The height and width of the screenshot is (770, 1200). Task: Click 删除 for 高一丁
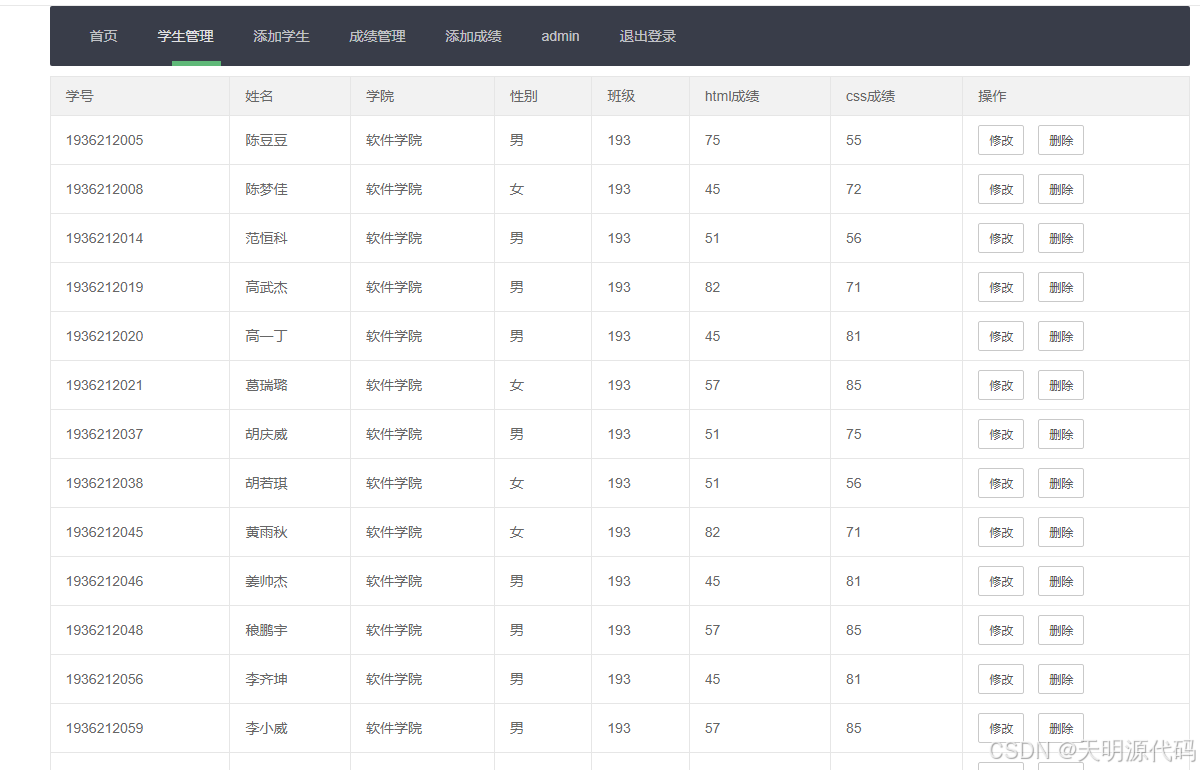tap(1061, 336)
